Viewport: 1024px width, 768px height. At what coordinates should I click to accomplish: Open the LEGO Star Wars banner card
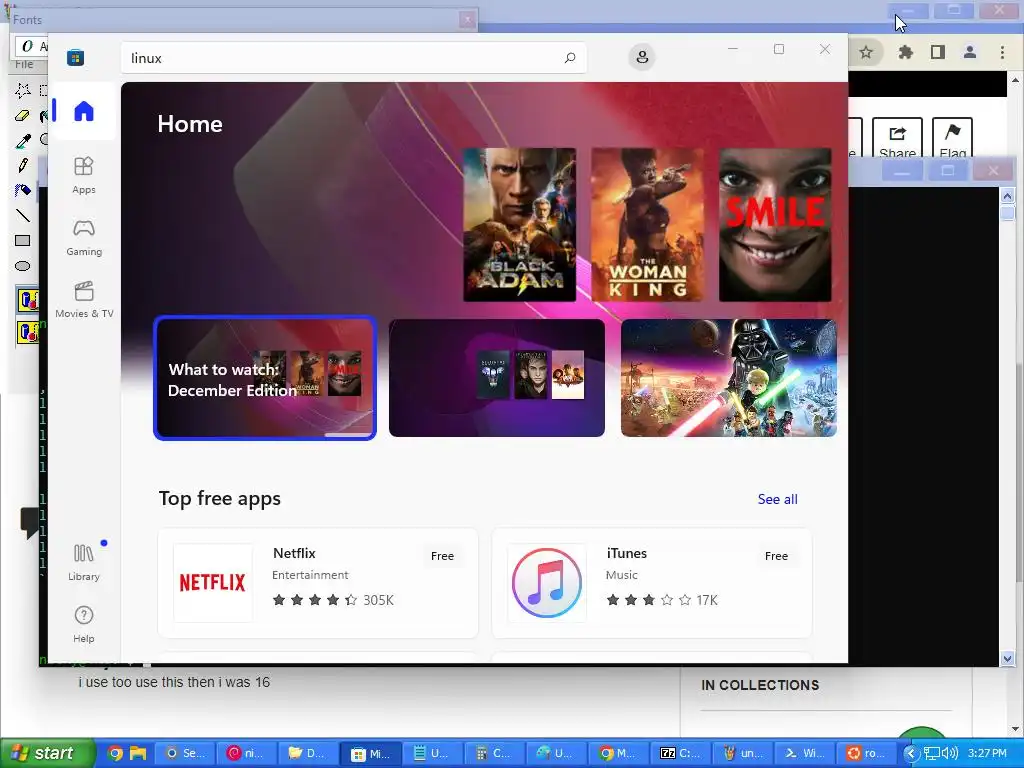click(729, 378)
